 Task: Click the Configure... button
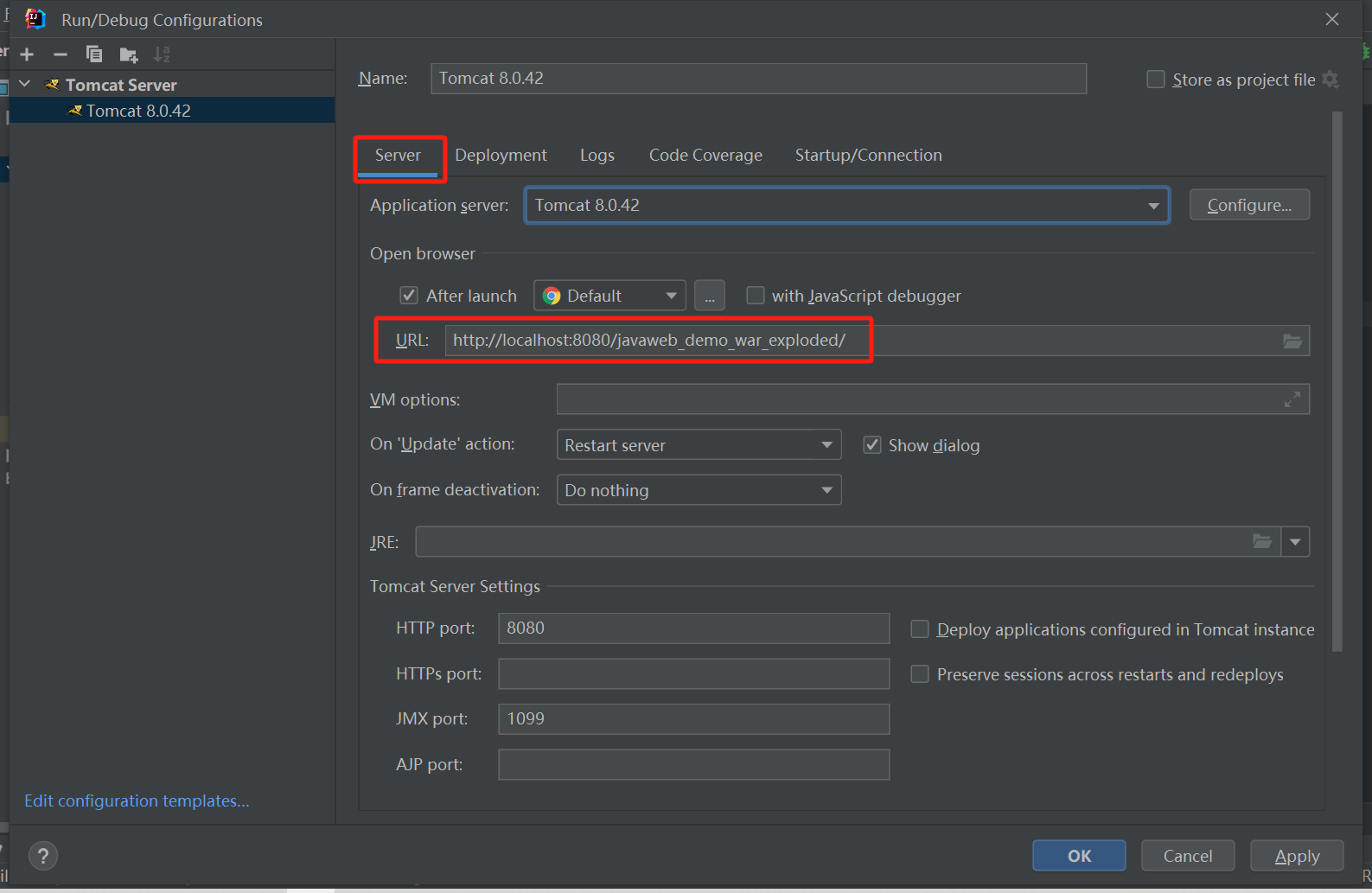click(1249, 205)
